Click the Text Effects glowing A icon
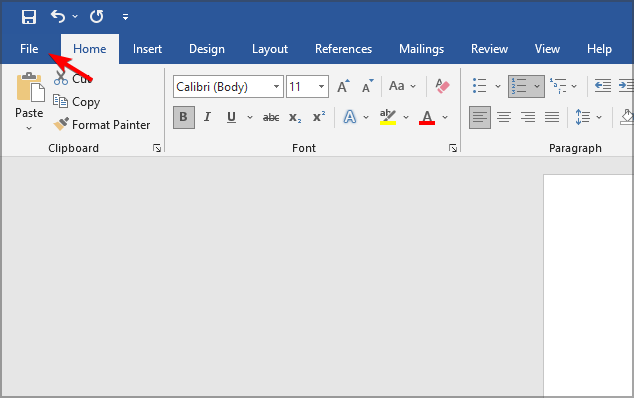This screenshot has height=398, width=634. coord(350,117)
